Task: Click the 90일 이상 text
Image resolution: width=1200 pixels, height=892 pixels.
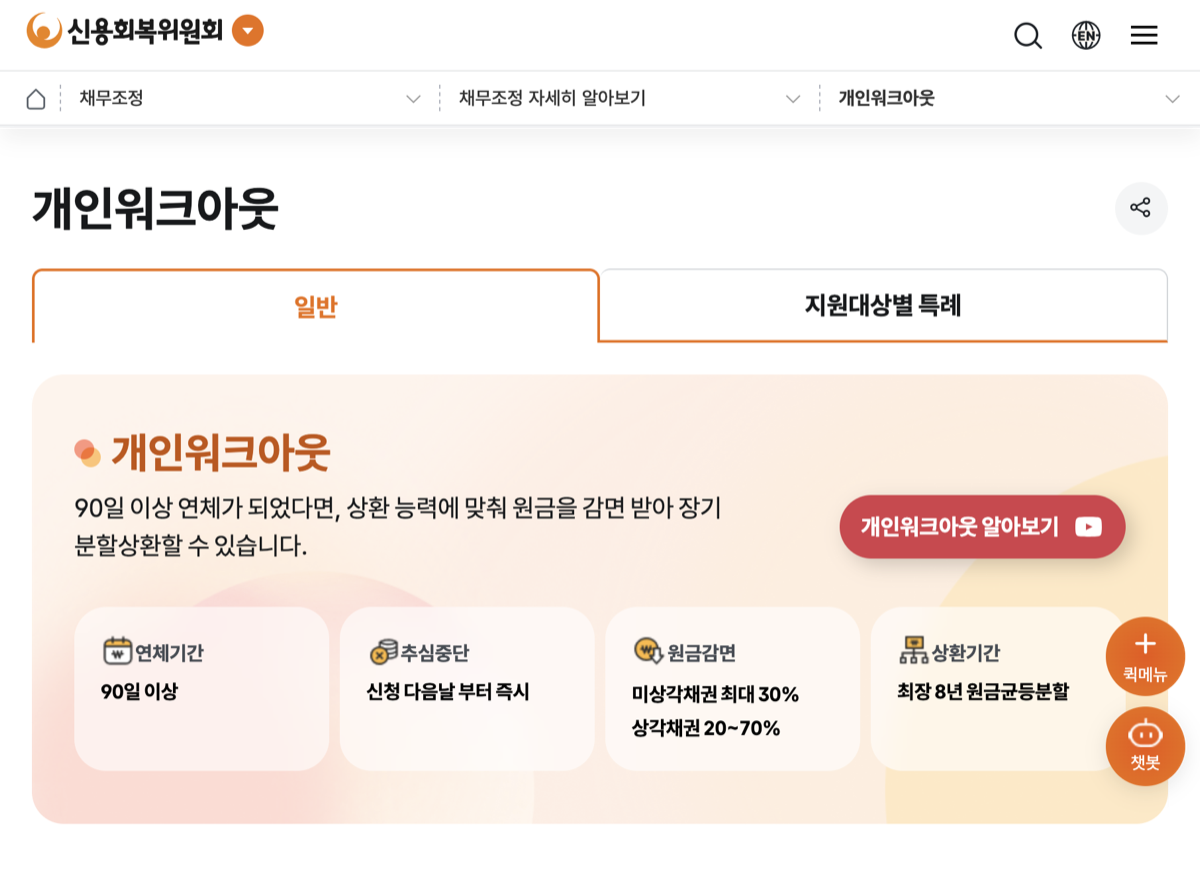Action: pos(139,691)
